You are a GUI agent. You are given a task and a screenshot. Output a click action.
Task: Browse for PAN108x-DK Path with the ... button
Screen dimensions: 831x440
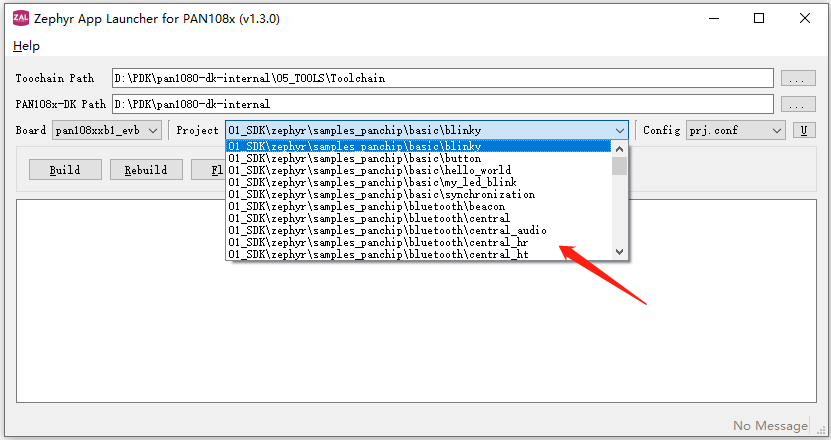point(798,104)
